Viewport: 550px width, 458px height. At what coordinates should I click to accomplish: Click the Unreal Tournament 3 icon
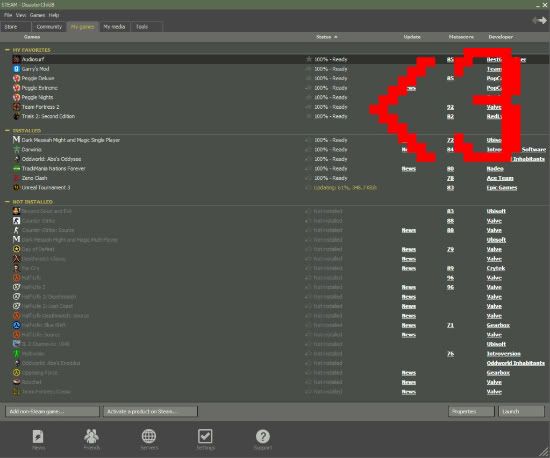(x=16, y=187)
